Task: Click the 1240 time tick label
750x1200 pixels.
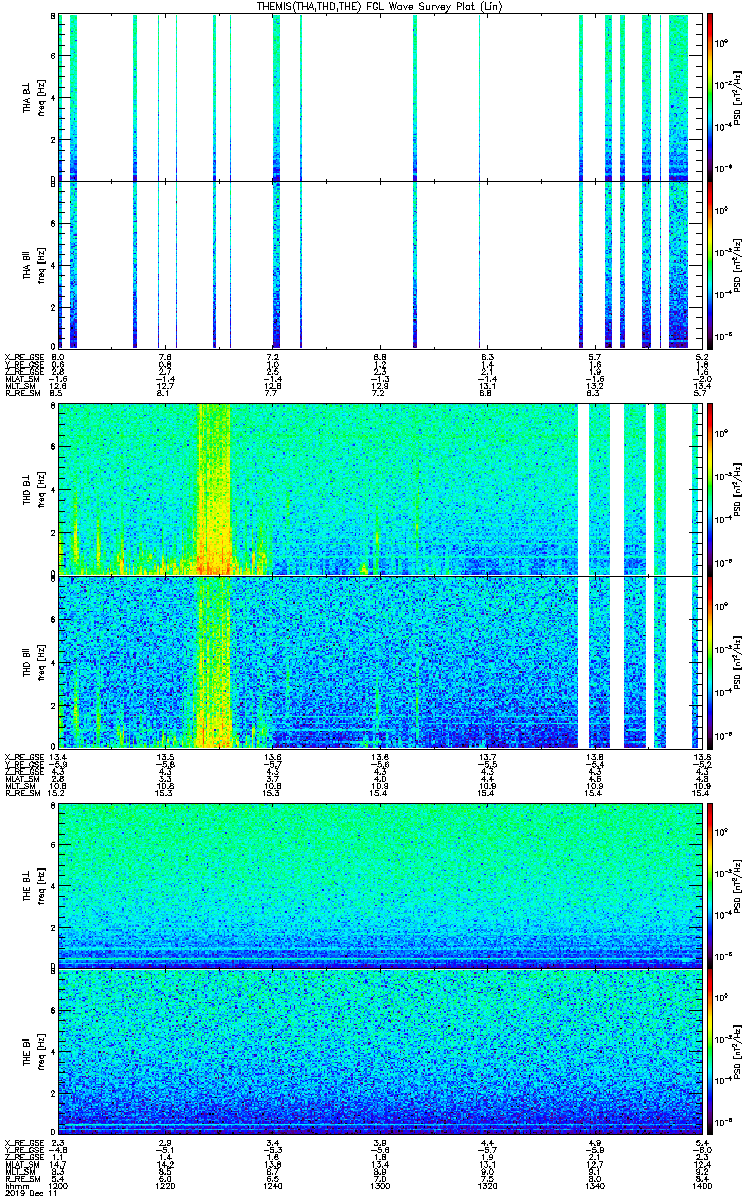Action: click(x=272, y=1184)
